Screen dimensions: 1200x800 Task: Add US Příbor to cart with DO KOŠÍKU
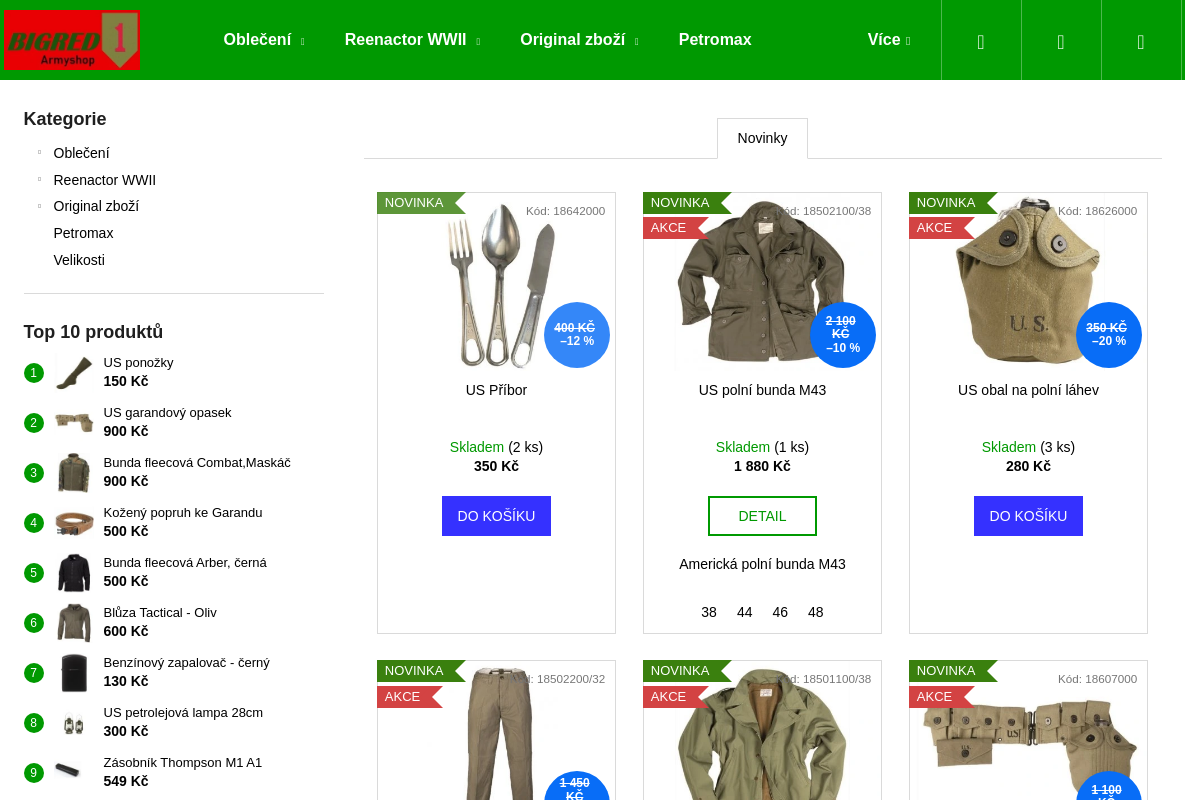[x=496, y=516]
